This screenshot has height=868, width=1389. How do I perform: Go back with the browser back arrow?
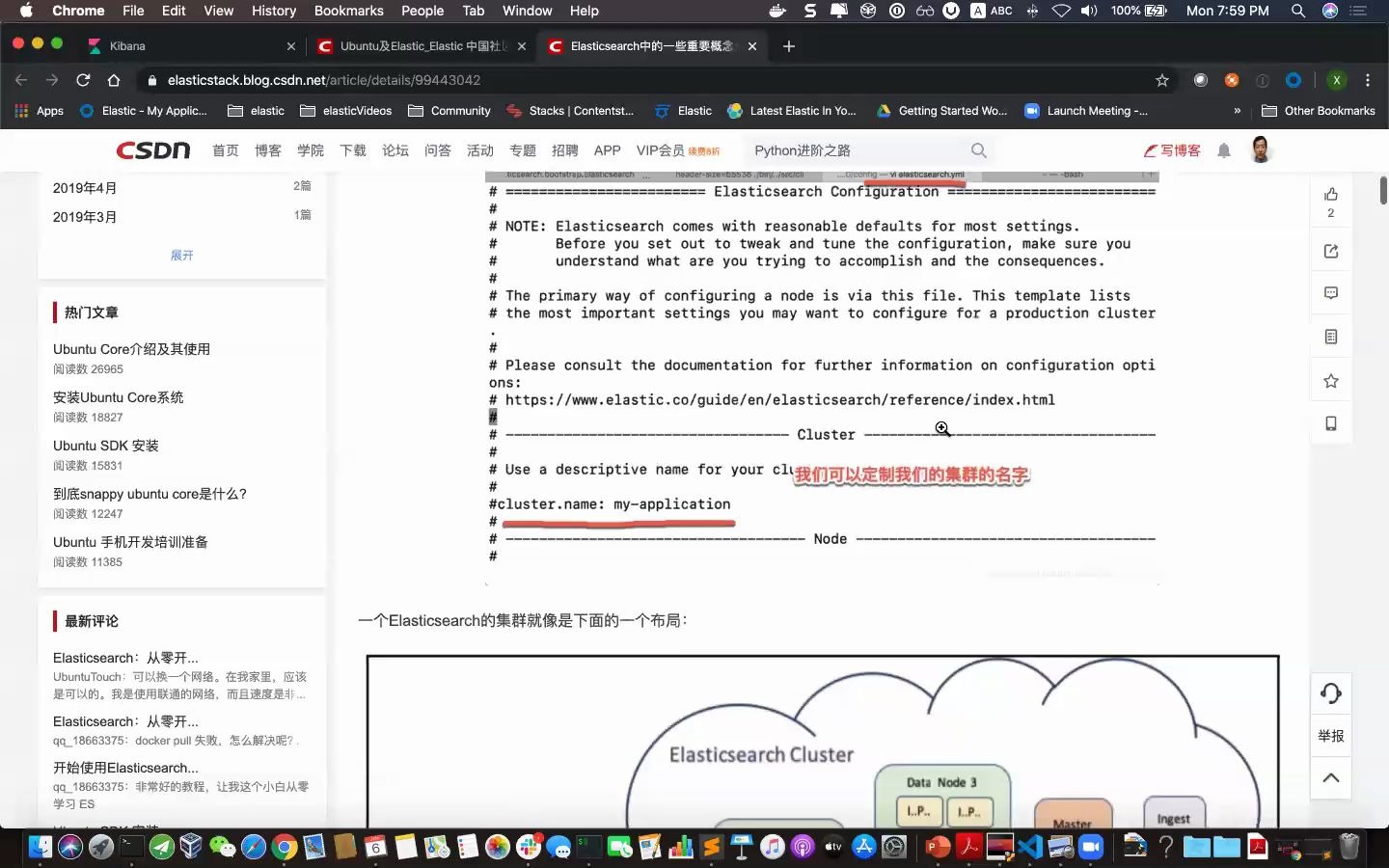click(x=21, y=80)
